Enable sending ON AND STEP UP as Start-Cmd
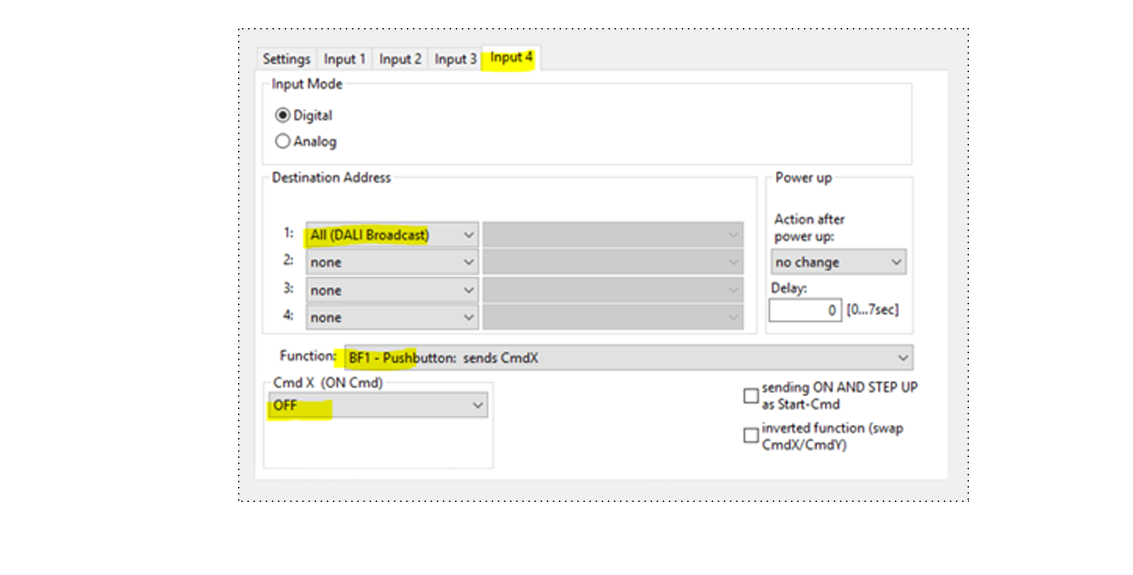 pos(751,396)
